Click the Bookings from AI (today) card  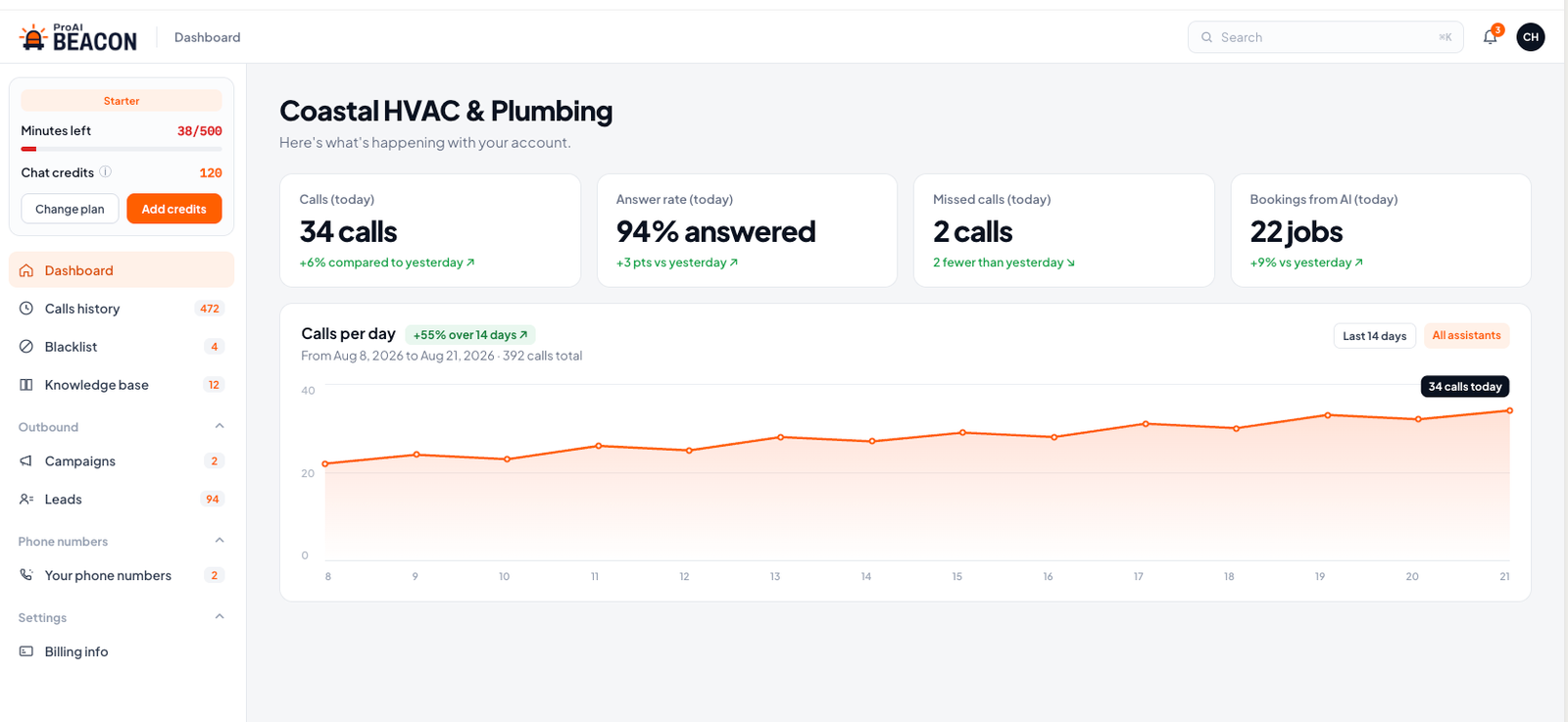[1381, 230]
